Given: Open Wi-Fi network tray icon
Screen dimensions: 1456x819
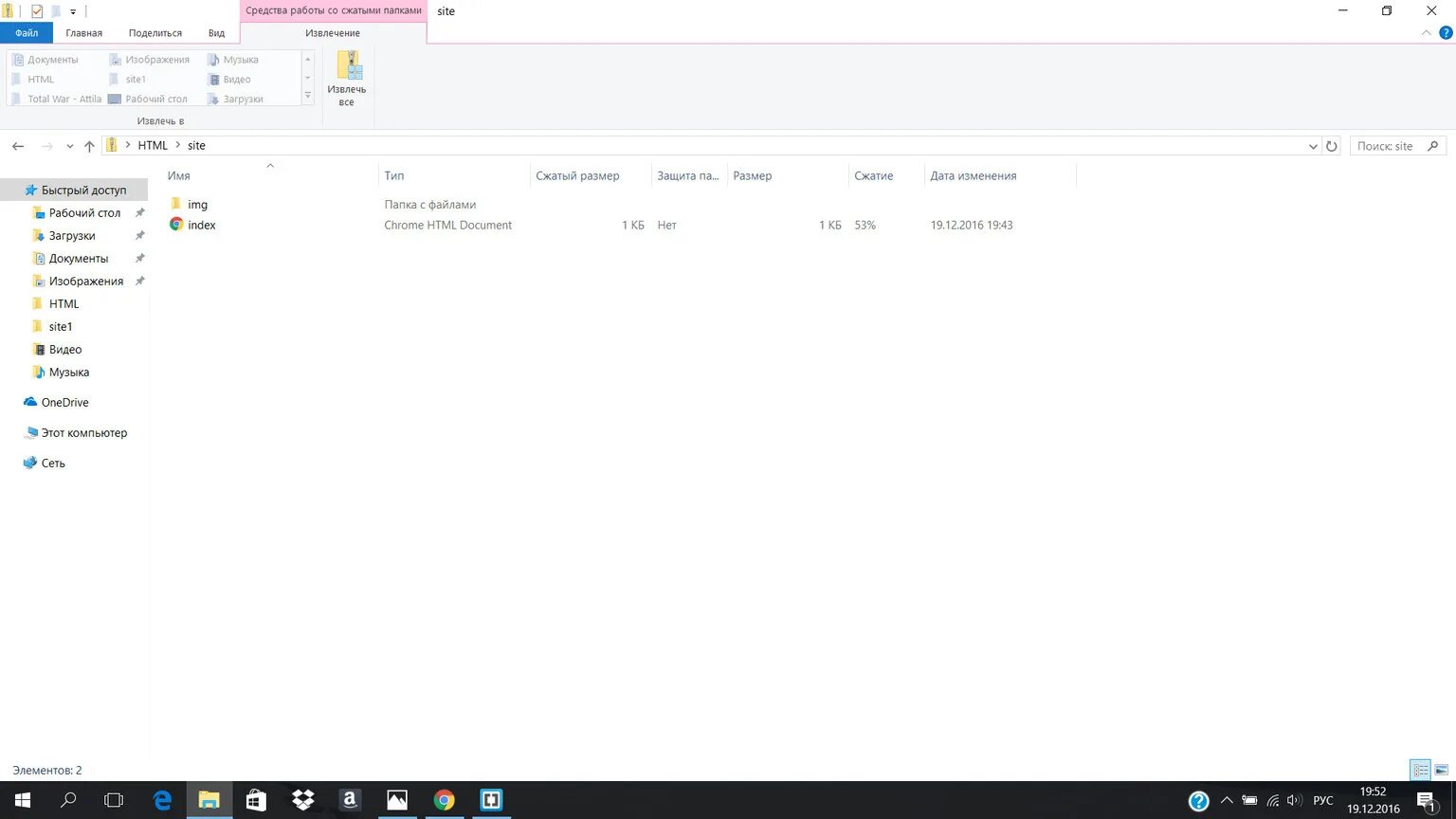Looking at the screenshot, I should pos(1273,801).
